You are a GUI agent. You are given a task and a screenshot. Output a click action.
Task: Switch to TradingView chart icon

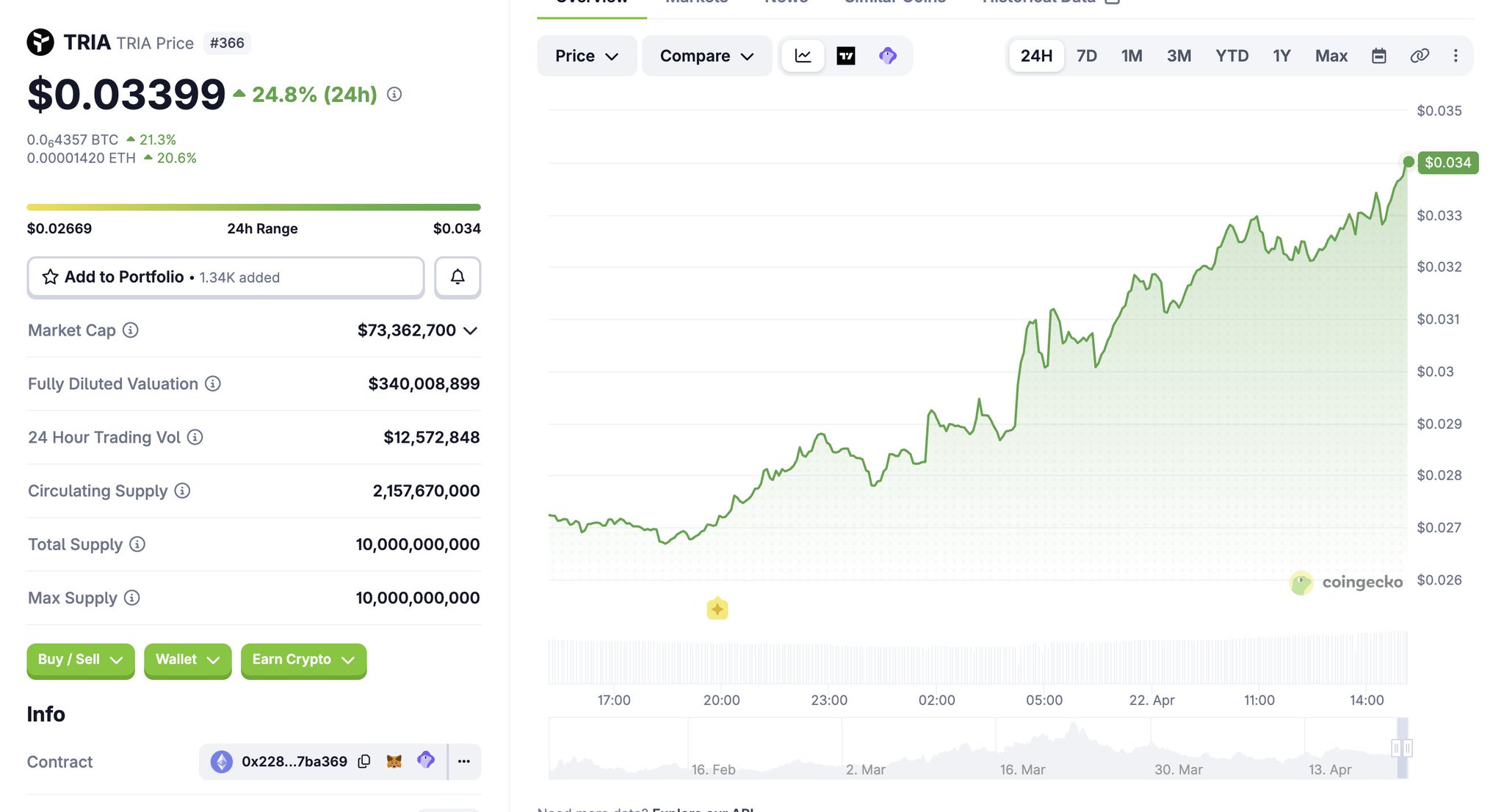click(845, 56)
